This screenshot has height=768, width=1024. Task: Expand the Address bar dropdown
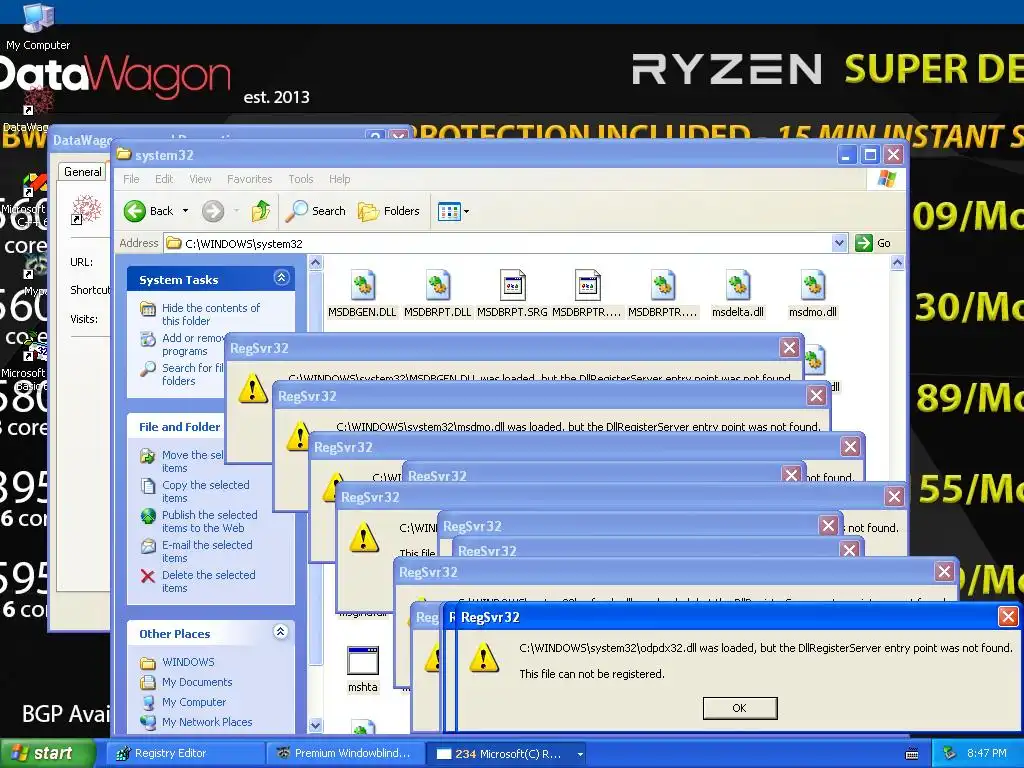point(840,243)
